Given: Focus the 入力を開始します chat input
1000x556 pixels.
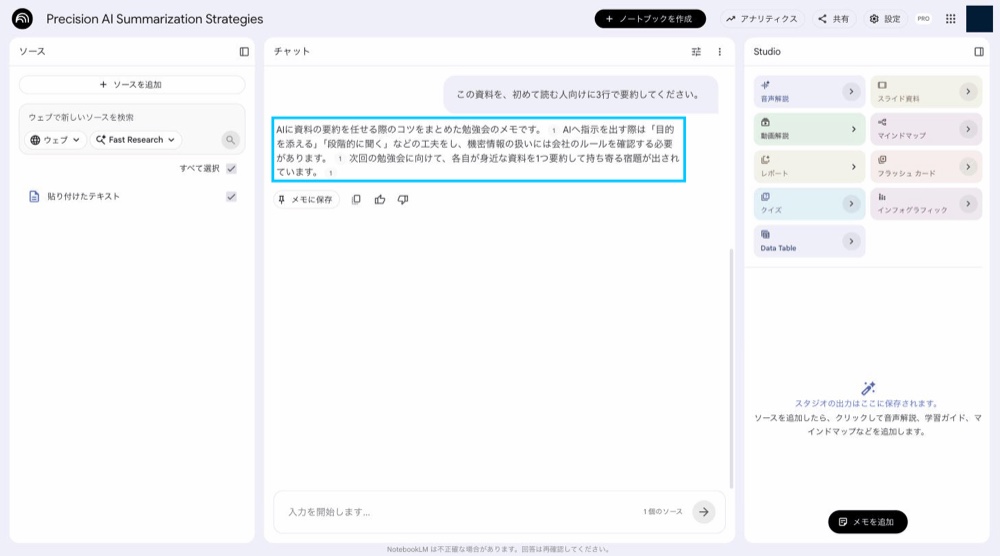Looking at the screenshot, I should tap(459, 511).
